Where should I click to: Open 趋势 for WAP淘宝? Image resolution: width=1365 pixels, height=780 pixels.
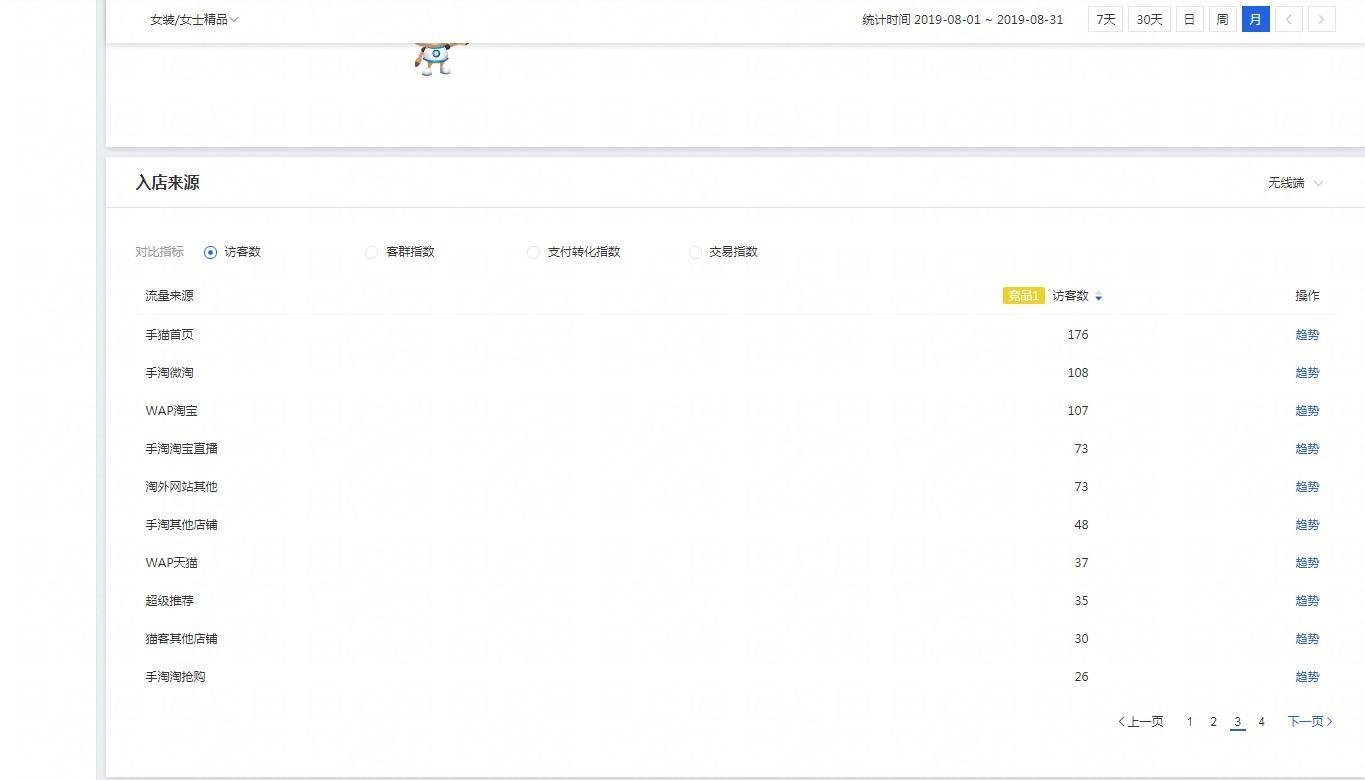1307,411
